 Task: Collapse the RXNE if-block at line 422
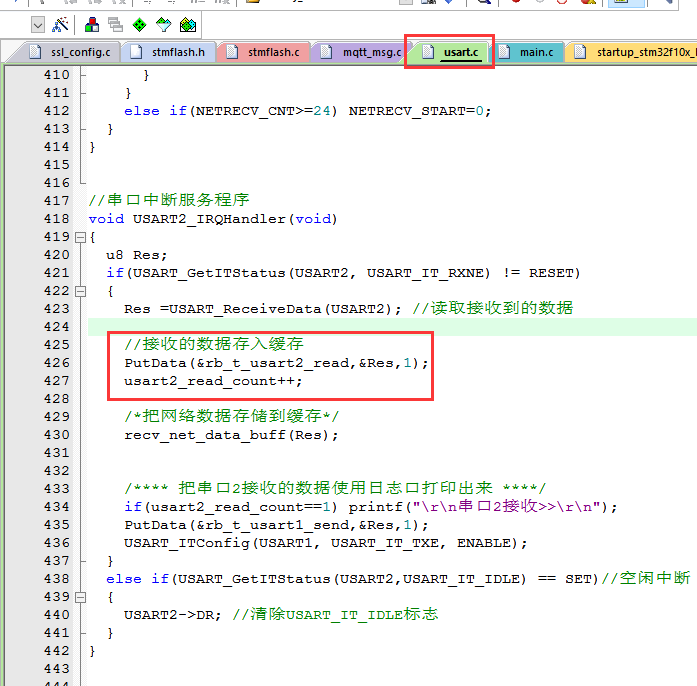pyautogui.click(x=80, y=292)
